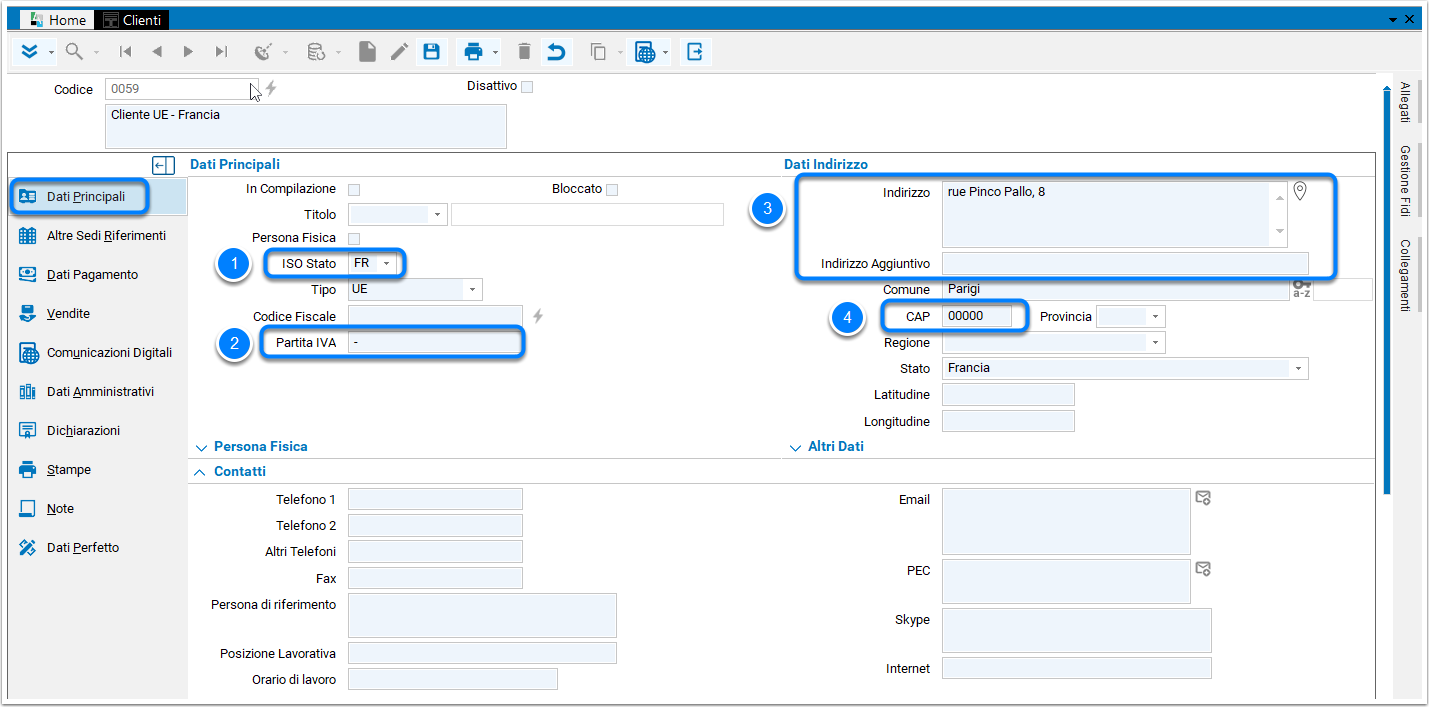
Task: Collapse the sidebar with the left-arrow icon
Action: [x=163, y=165]
